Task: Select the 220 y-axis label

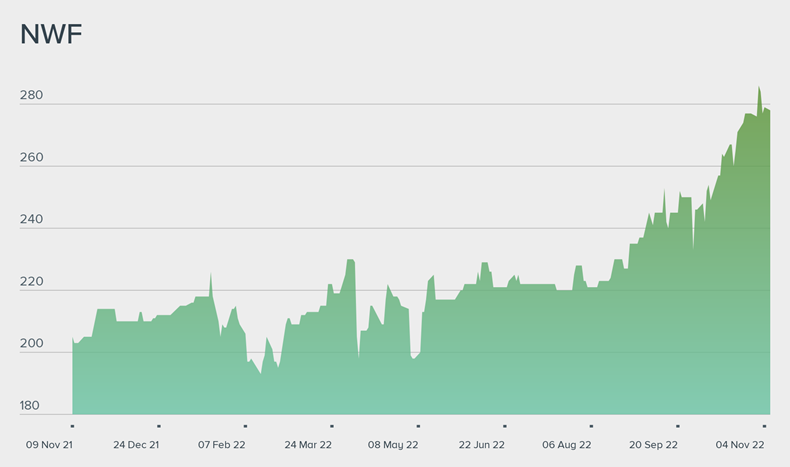Action: click(31, 282)
